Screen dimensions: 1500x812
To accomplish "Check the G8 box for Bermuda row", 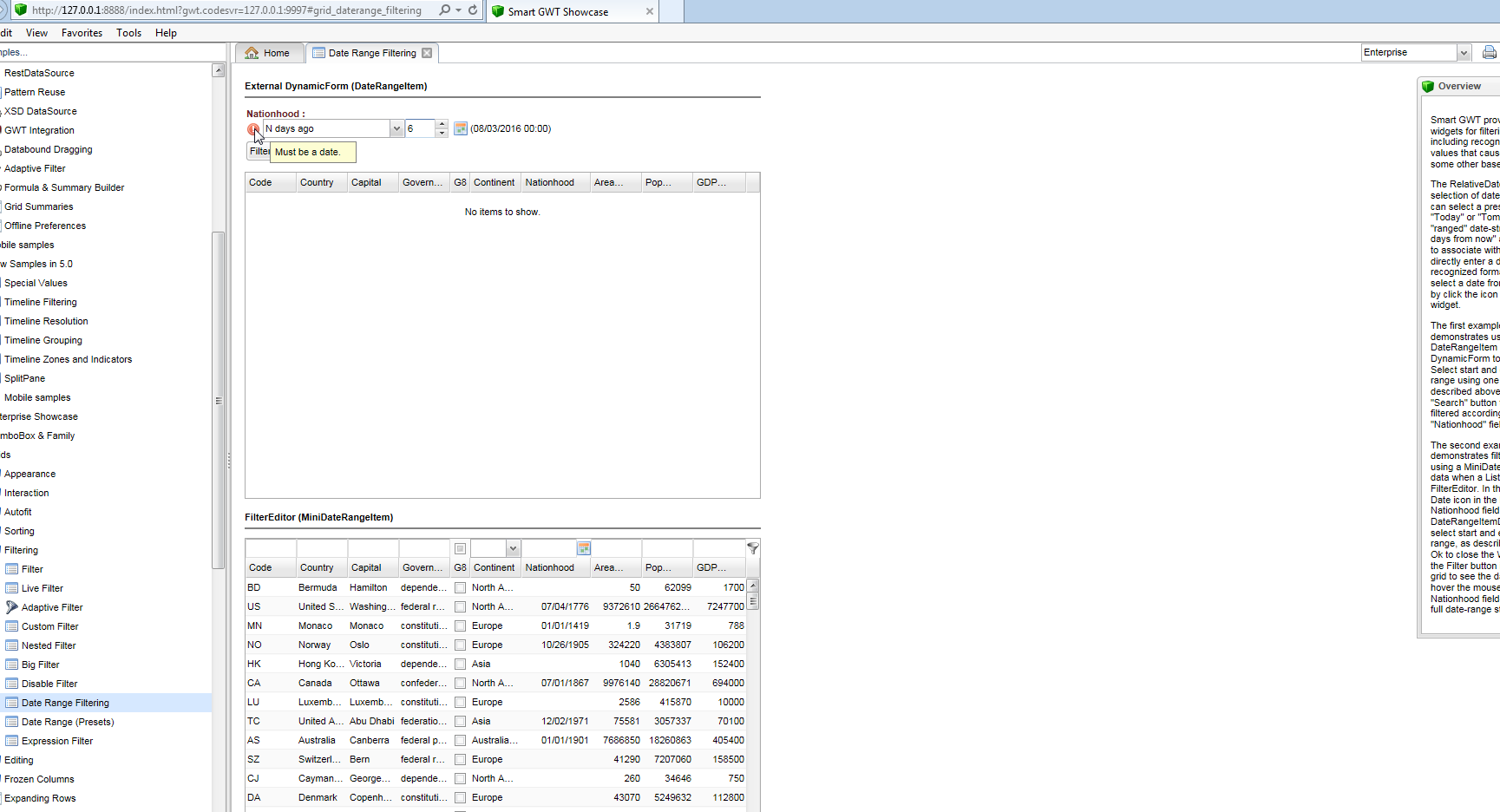I will pos(461,588).
